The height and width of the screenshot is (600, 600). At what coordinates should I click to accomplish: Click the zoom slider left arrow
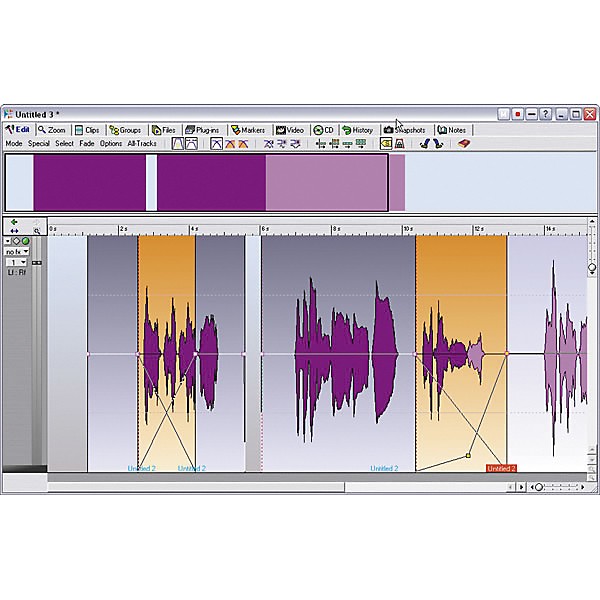point(532,487)
